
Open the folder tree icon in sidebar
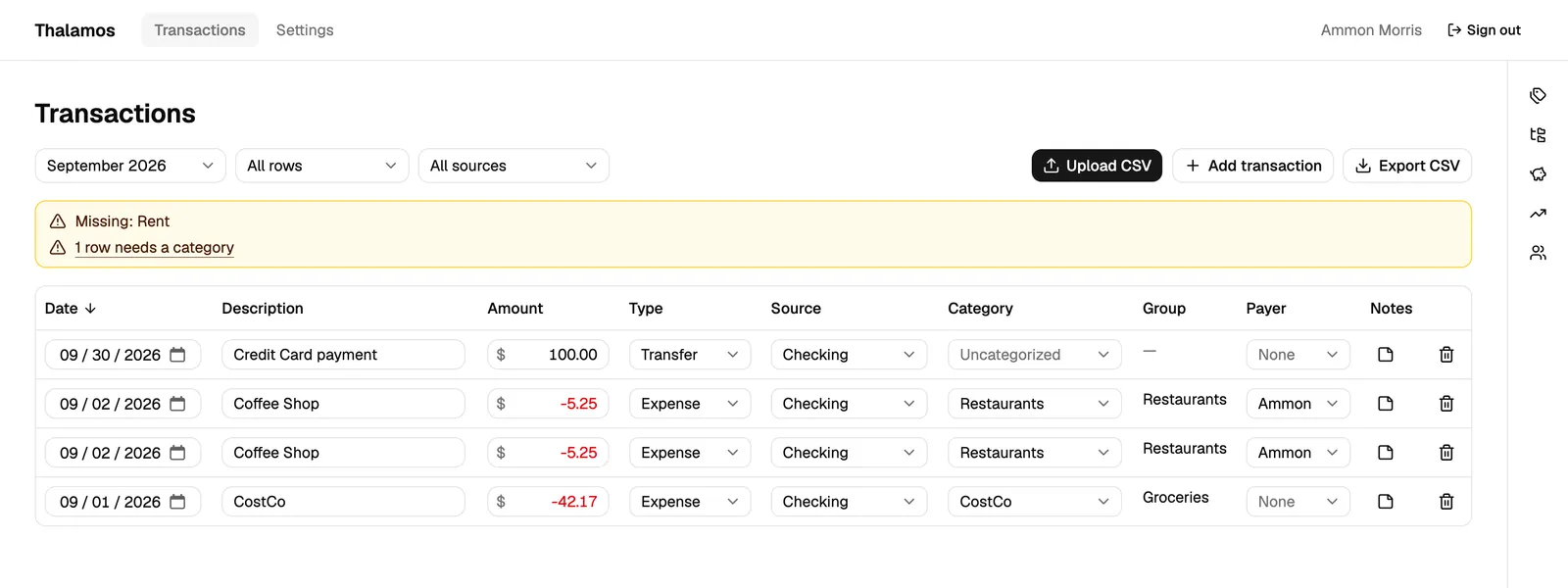pos(1538,134)
